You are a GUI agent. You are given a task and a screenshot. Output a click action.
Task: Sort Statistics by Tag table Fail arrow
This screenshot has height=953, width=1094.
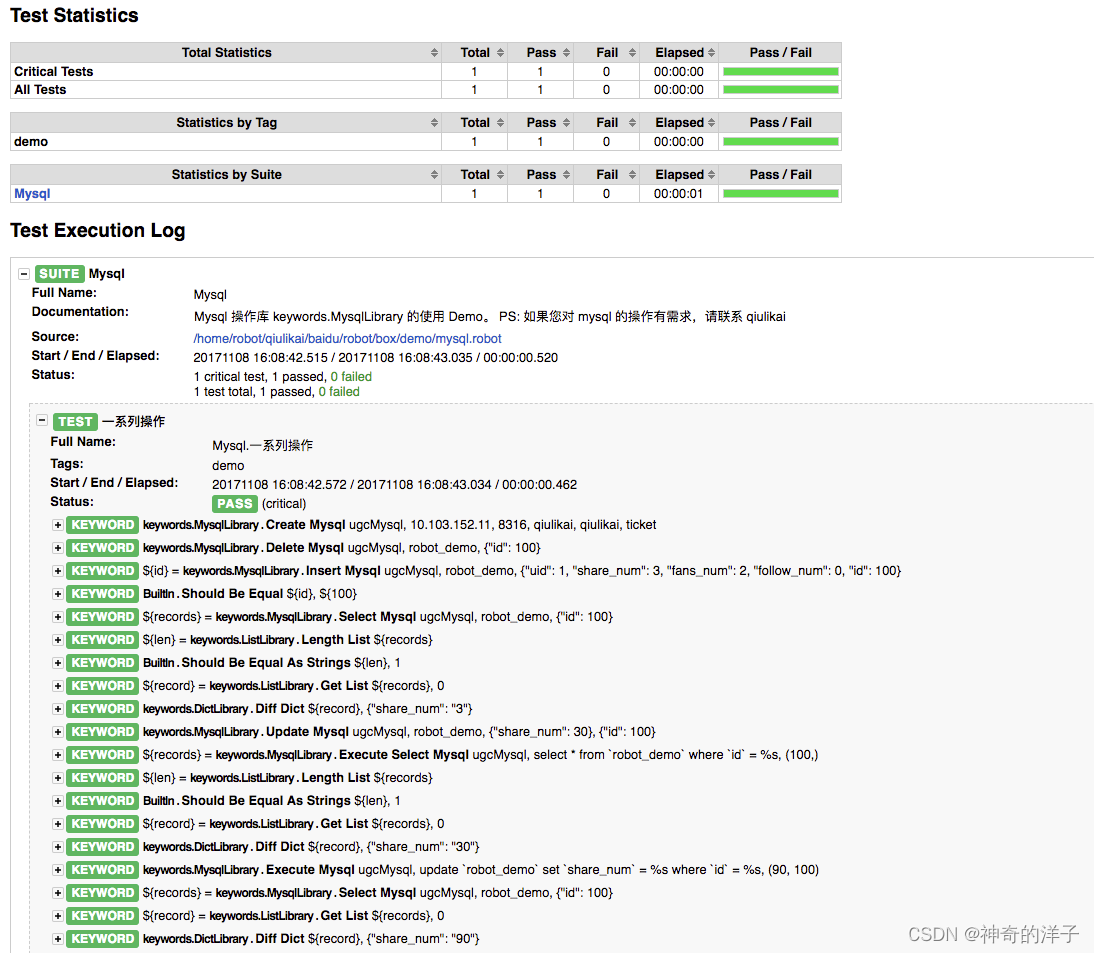[632, 123]
